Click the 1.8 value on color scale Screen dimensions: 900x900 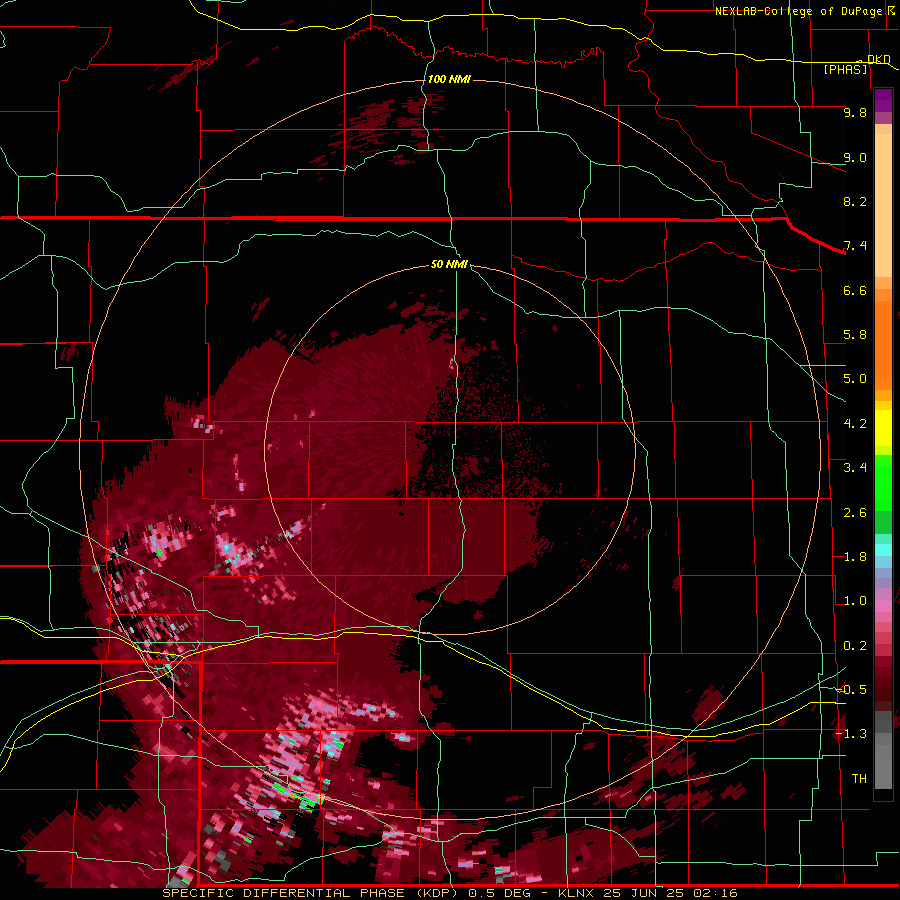click(x=855, y=557)
